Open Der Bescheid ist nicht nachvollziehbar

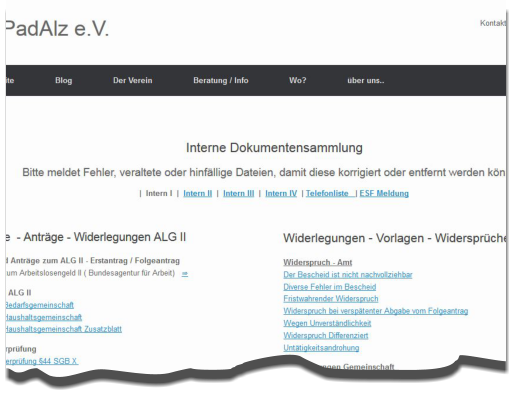coord(348,275)
